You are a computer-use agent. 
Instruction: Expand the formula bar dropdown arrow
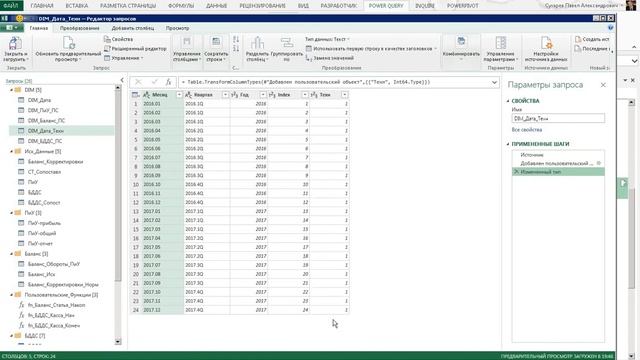pos(494,82)
